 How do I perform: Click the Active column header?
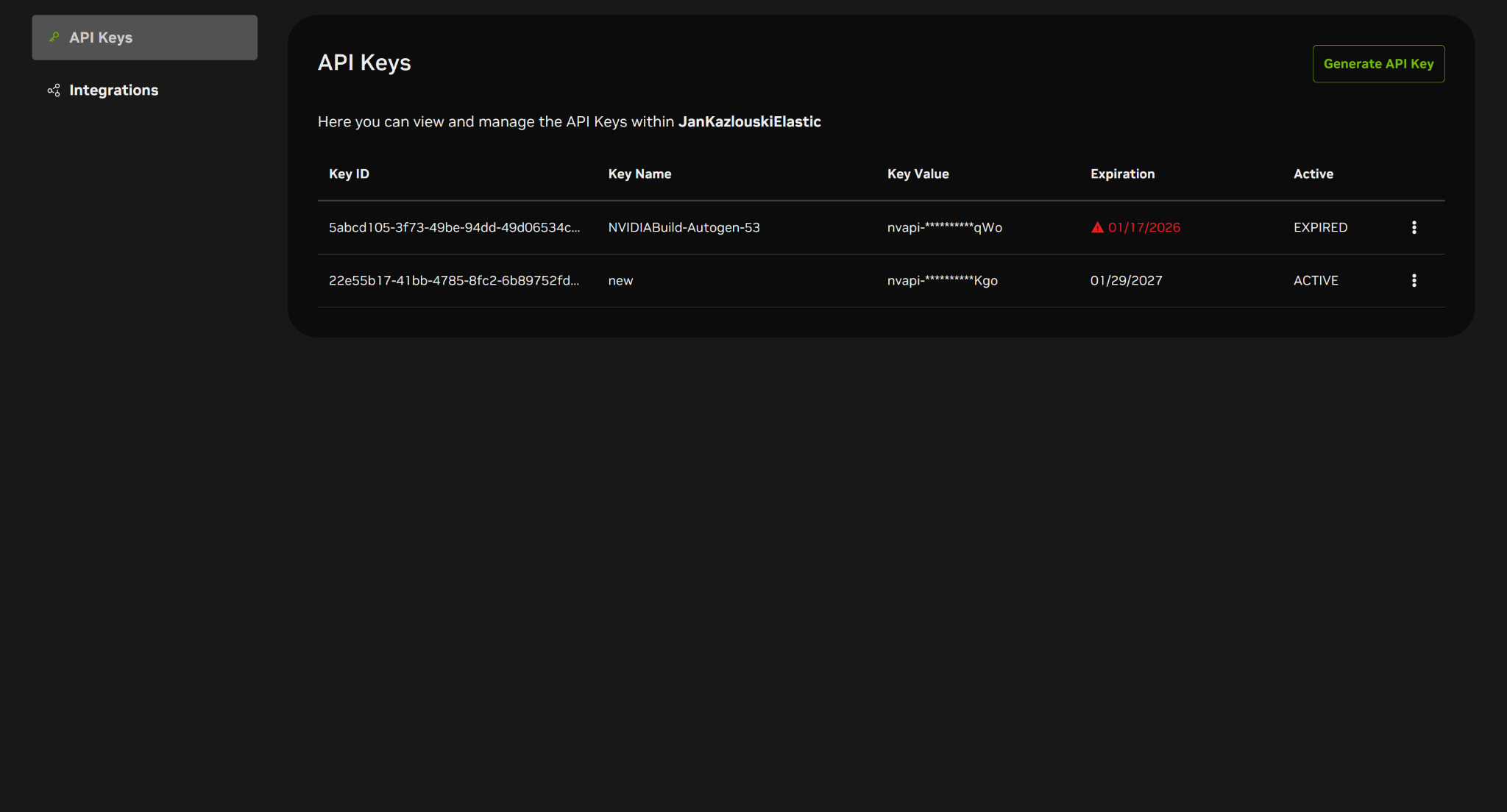click(1313, 174)
